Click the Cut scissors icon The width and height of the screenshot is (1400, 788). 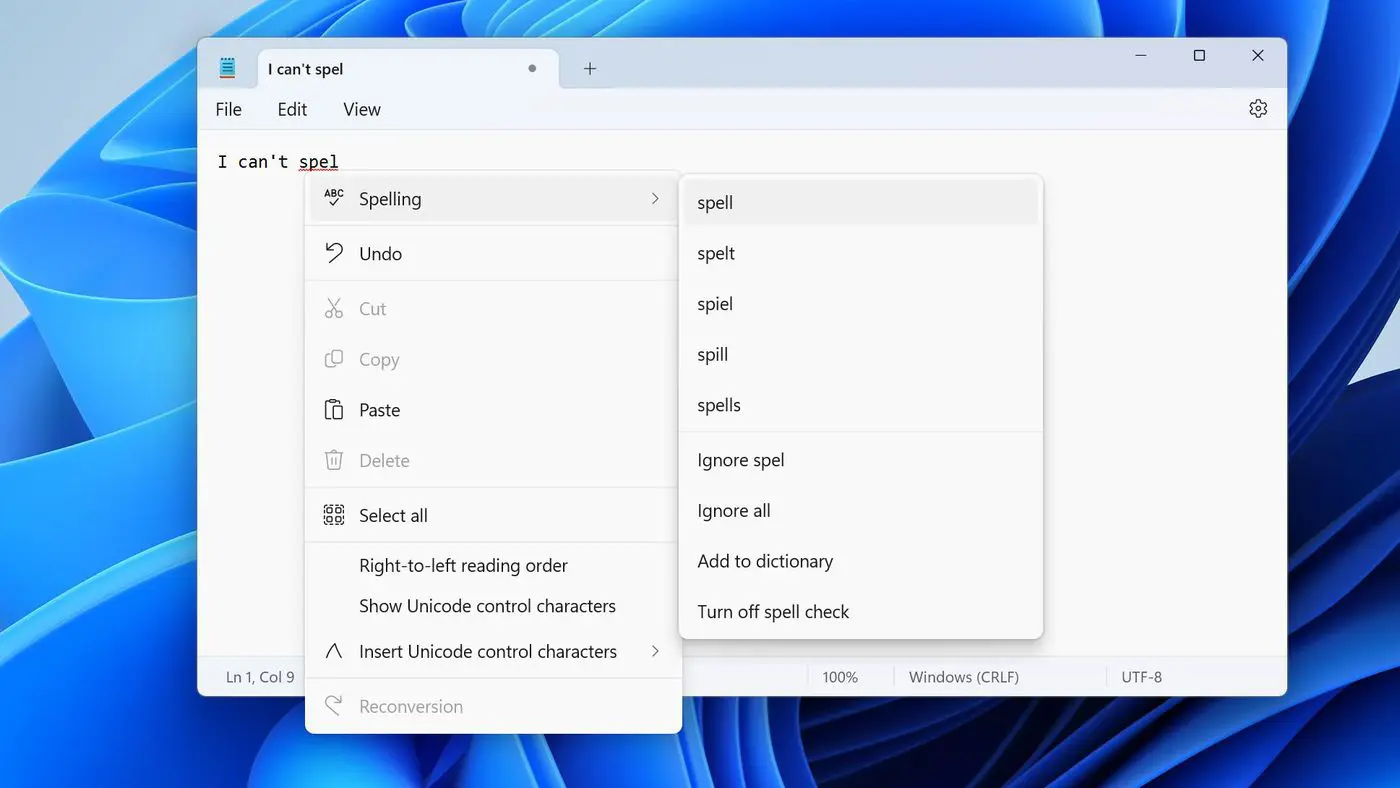pos(334,309)
